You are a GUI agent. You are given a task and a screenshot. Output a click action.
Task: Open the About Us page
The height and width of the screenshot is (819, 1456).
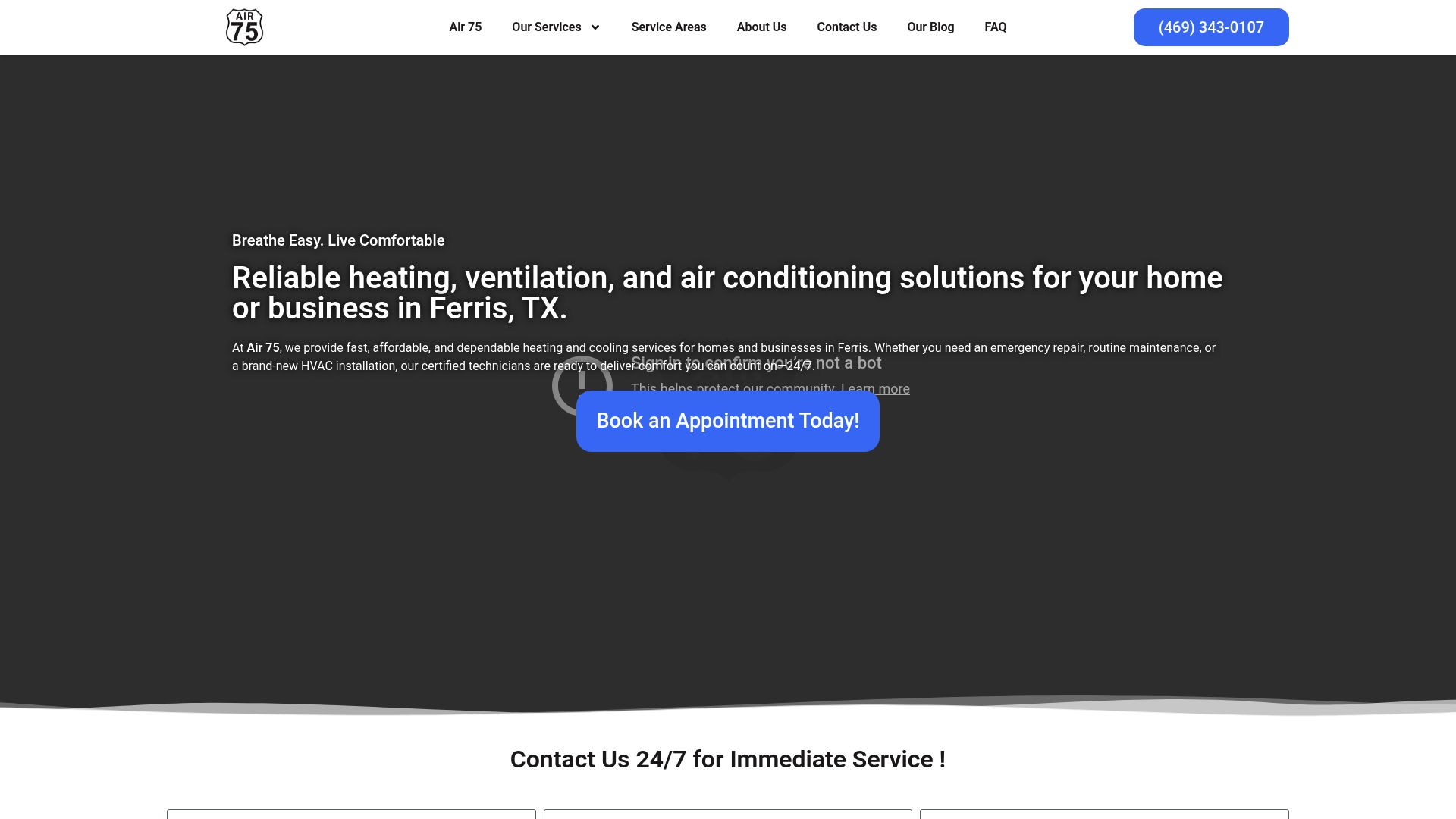coord(761,27)
